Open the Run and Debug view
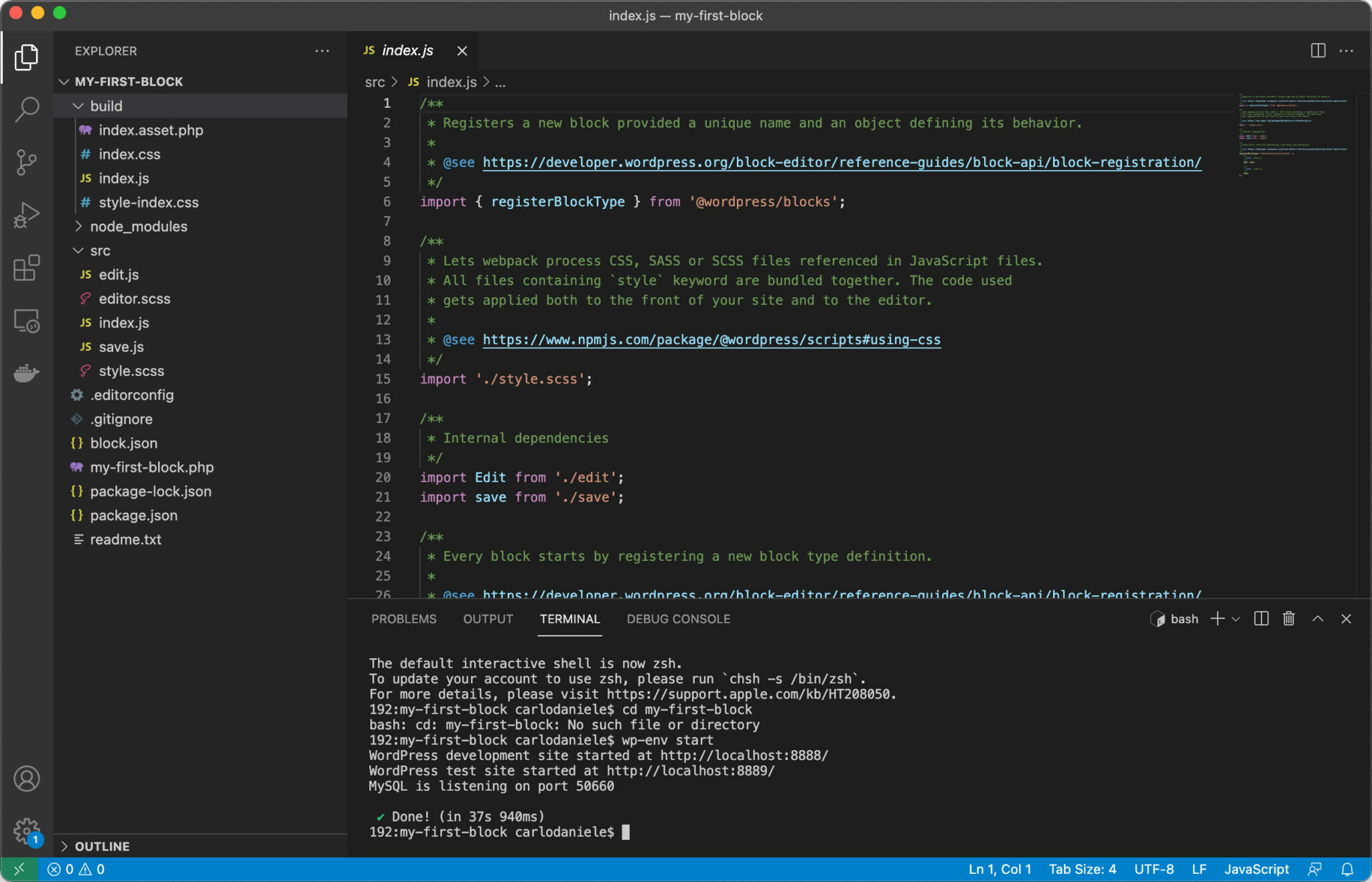 (26, 214)
